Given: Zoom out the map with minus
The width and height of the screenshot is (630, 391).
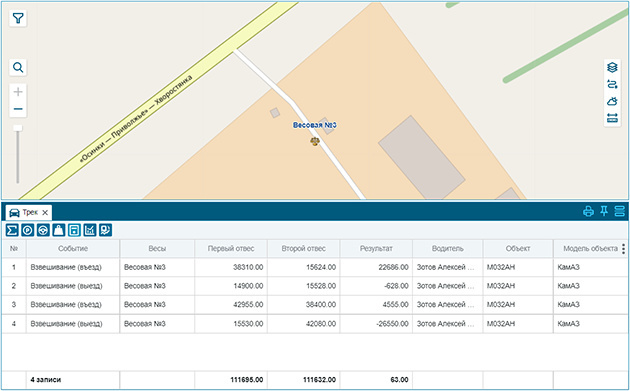Looking at the screenshot, I should click(18, 109).
